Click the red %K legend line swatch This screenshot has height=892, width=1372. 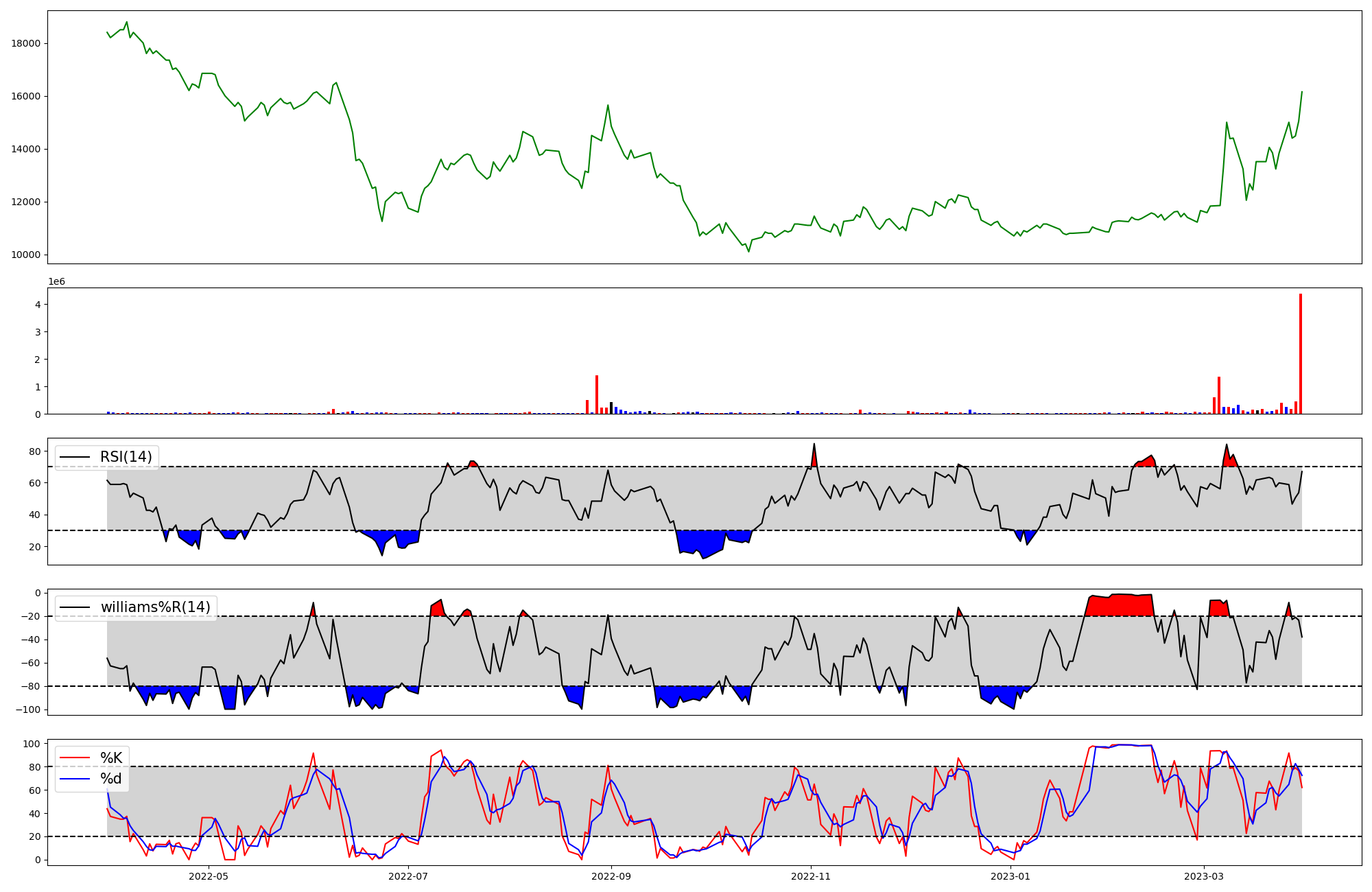coord(75,758)
